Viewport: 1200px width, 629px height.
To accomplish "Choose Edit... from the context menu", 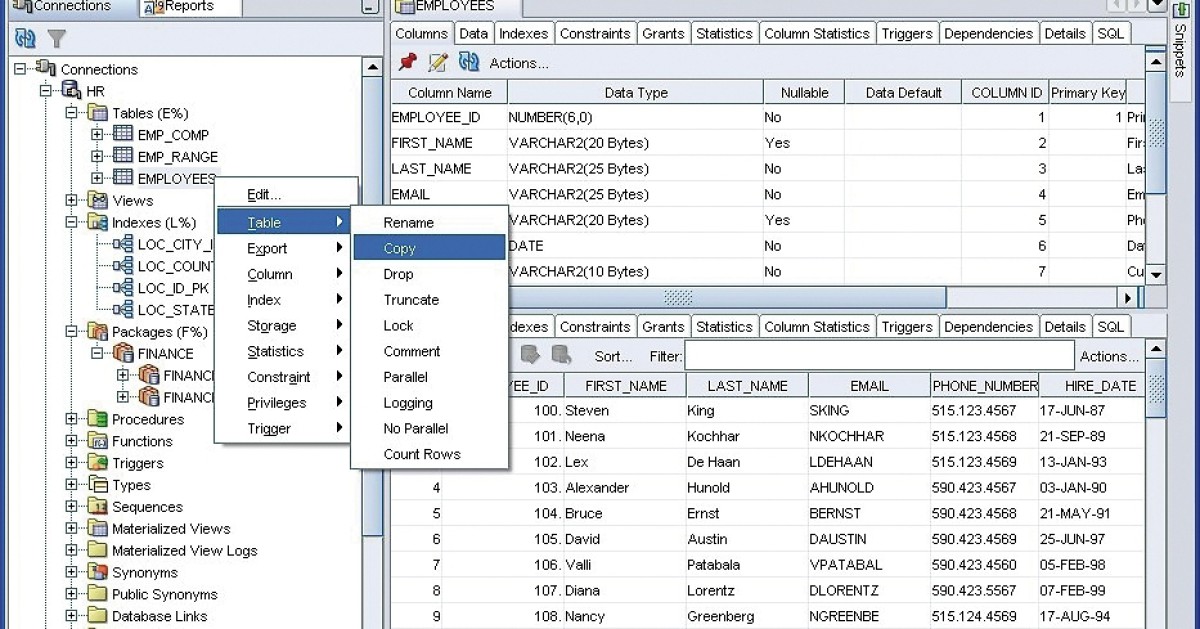I will coord(285,195).
